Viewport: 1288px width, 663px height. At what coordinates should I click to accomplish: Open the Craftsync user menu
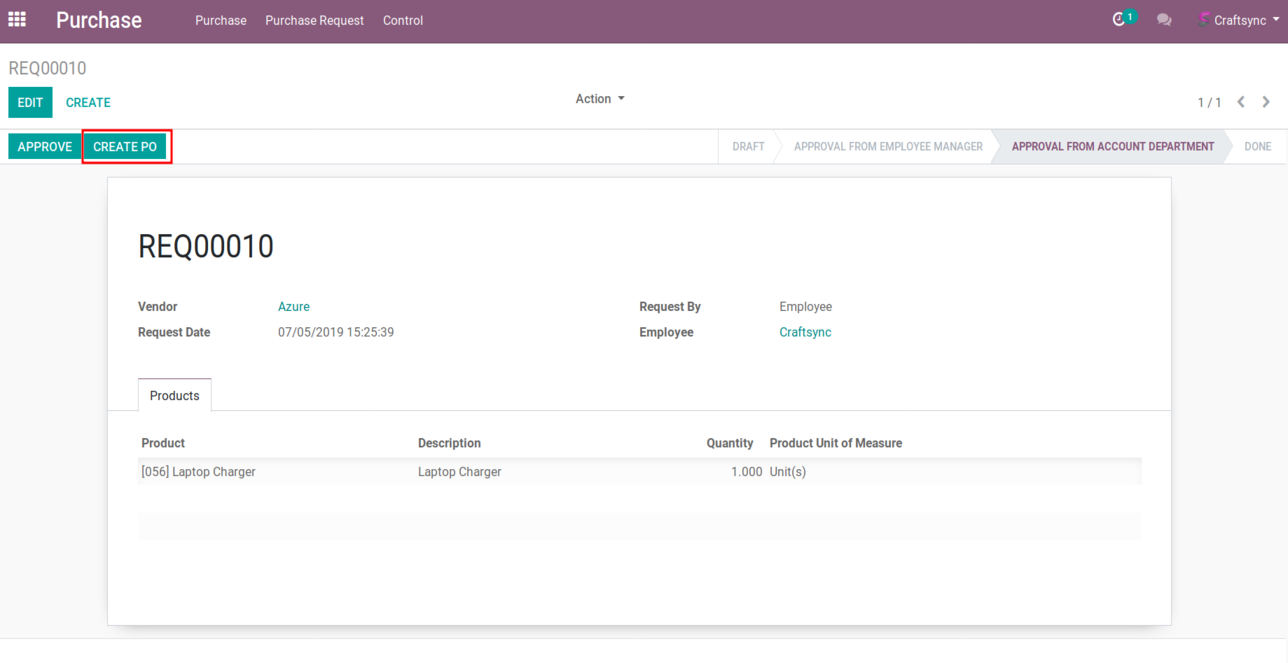pos(1239,20)
